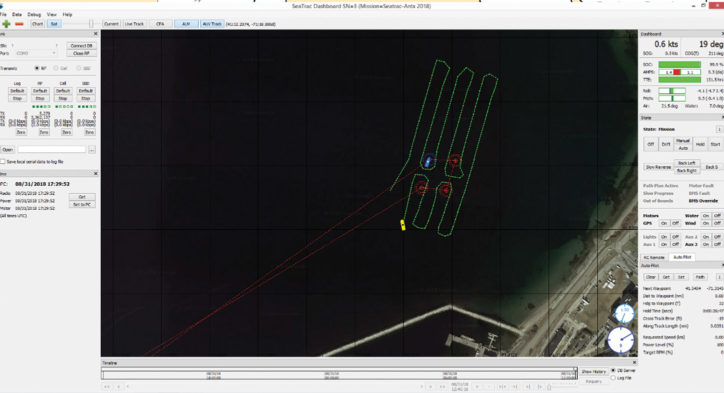
Task: Click the Log Default button
Action: 17,91
